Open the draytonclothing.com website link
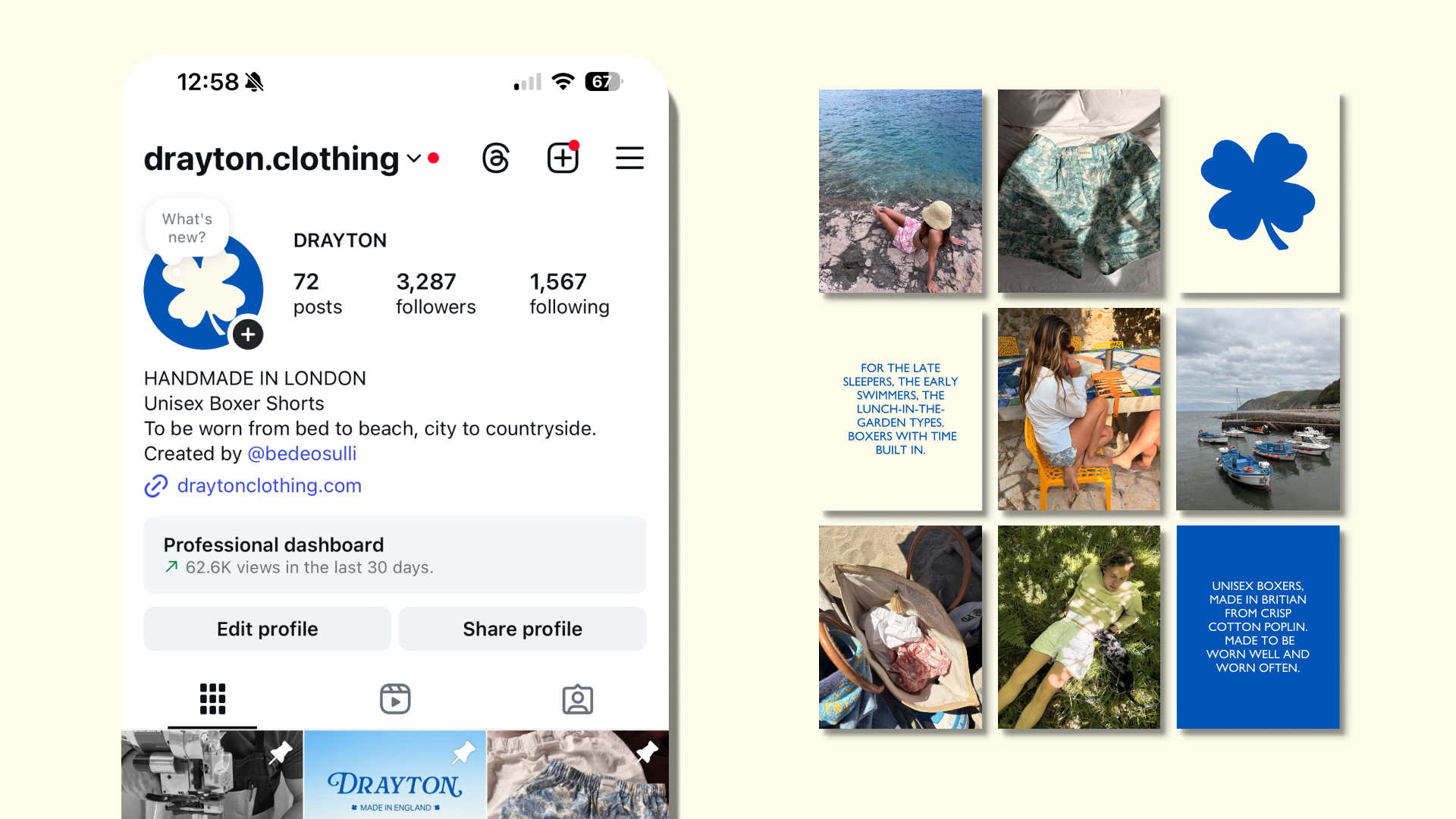1456x819 pixels. (269, 485)
